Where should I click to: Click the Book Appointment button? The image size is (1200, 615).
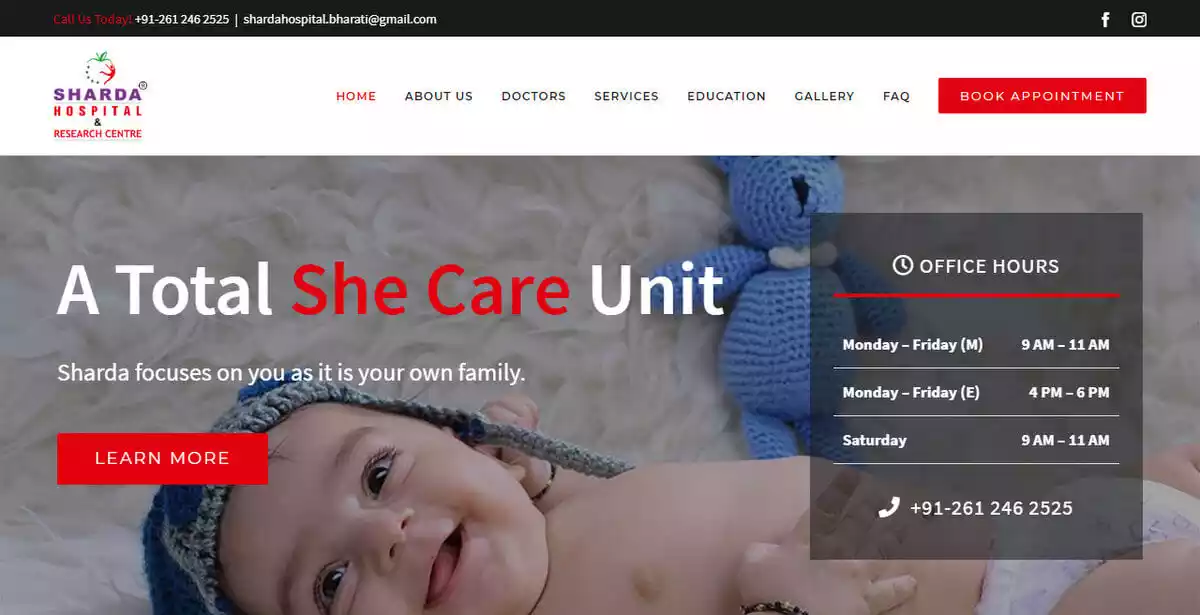(1042, 96)
